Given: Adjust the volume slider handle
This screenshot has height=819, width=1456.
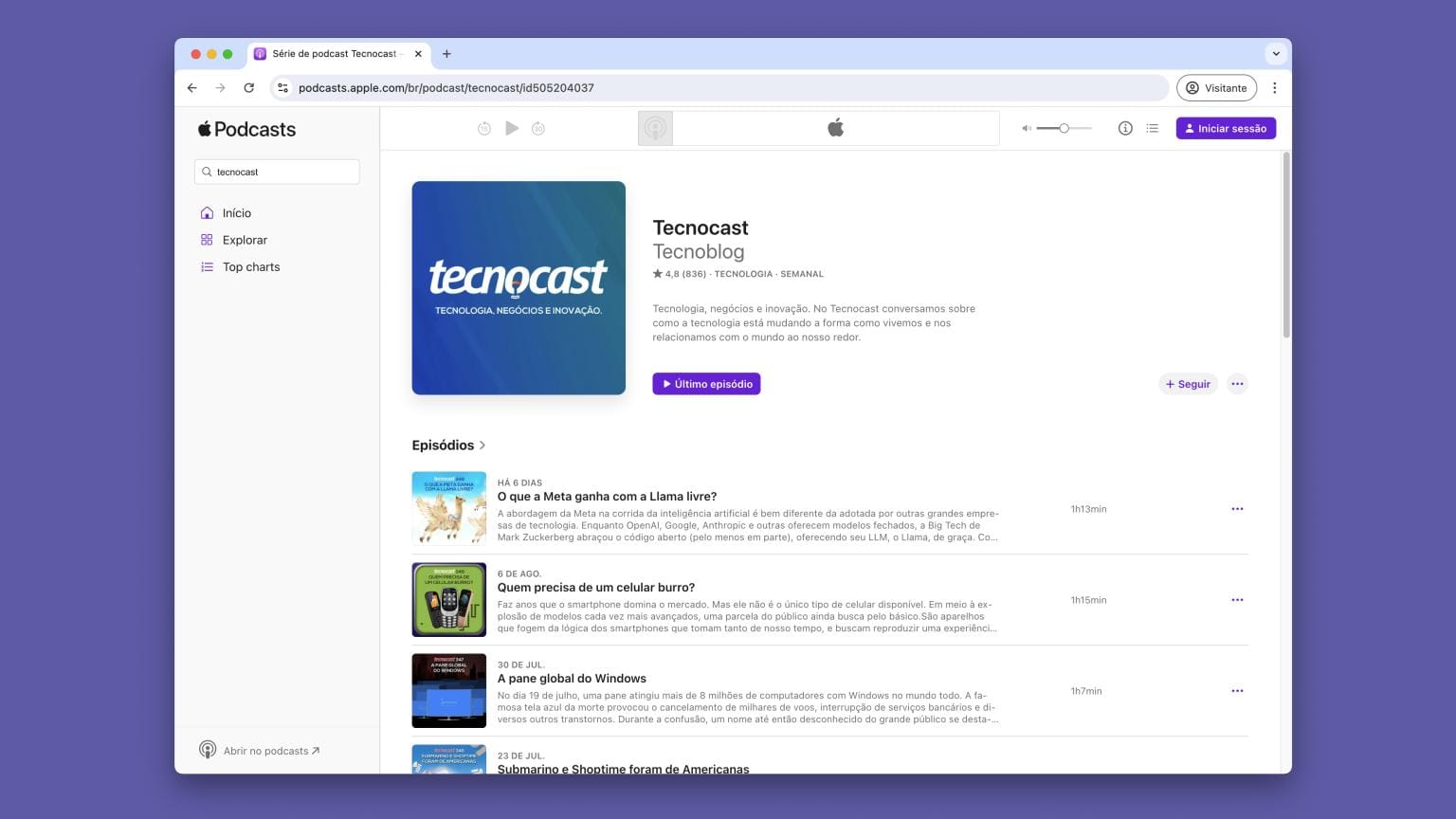Looking at the screenshot, I should 1064,127.
